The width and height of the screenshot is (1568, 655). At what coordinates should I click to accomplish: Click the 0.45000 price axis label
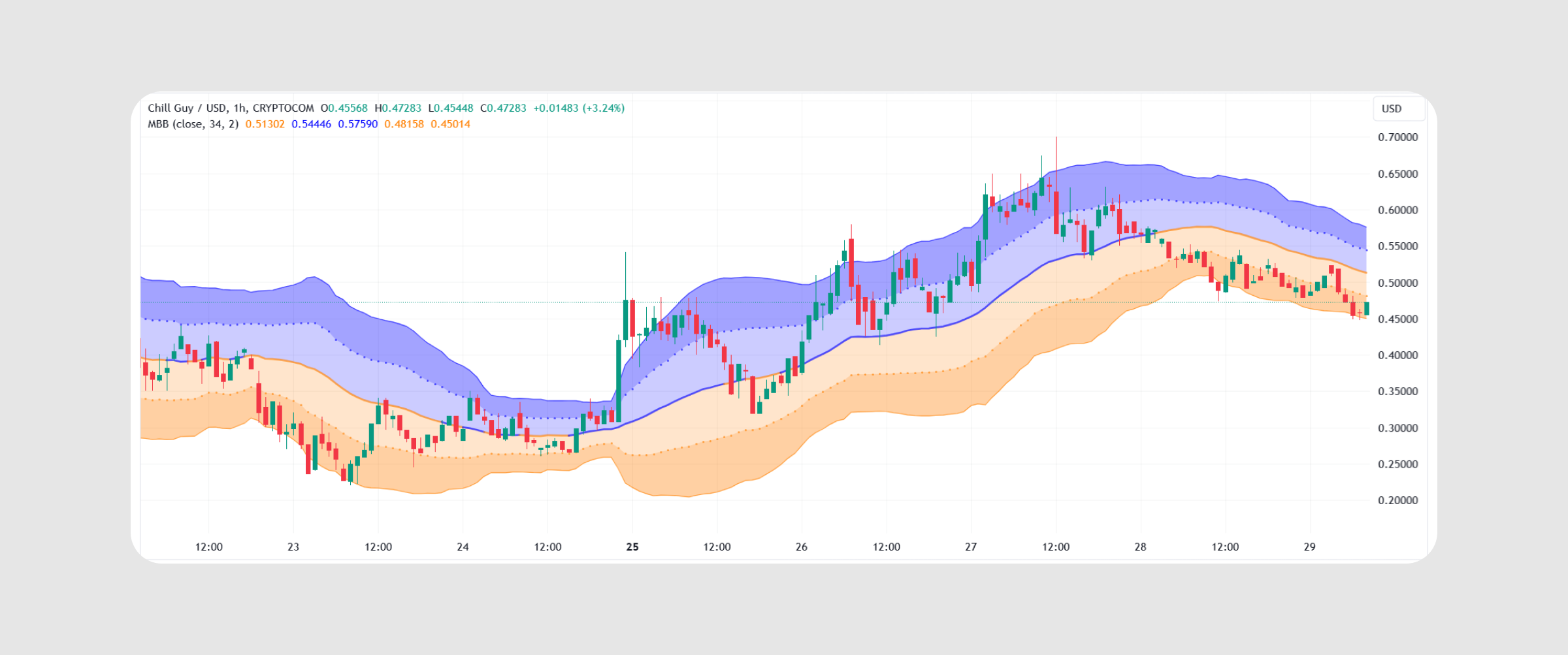coord(1398,319)
